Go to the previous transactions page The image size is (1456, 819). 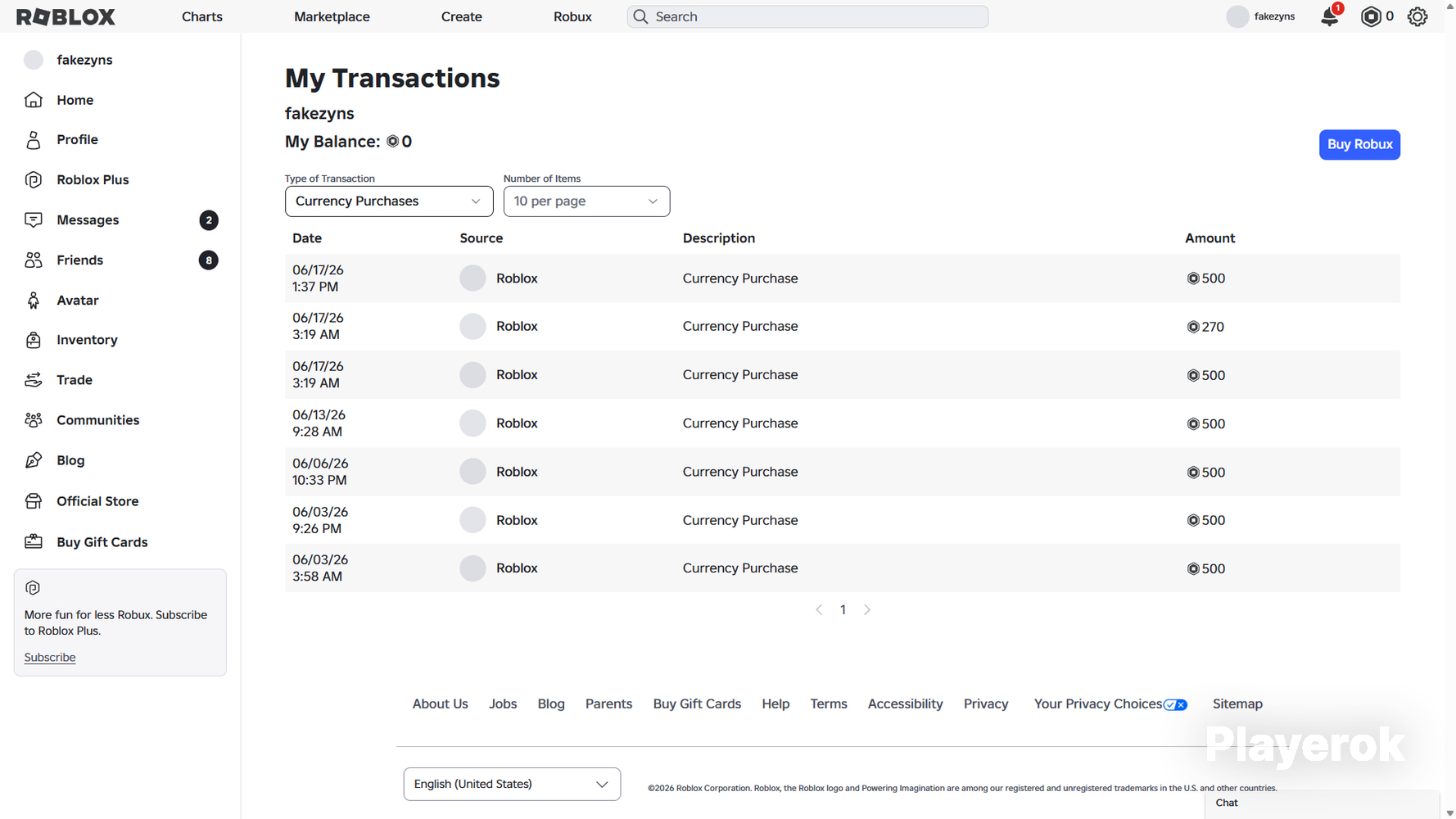tap(819, 610)
